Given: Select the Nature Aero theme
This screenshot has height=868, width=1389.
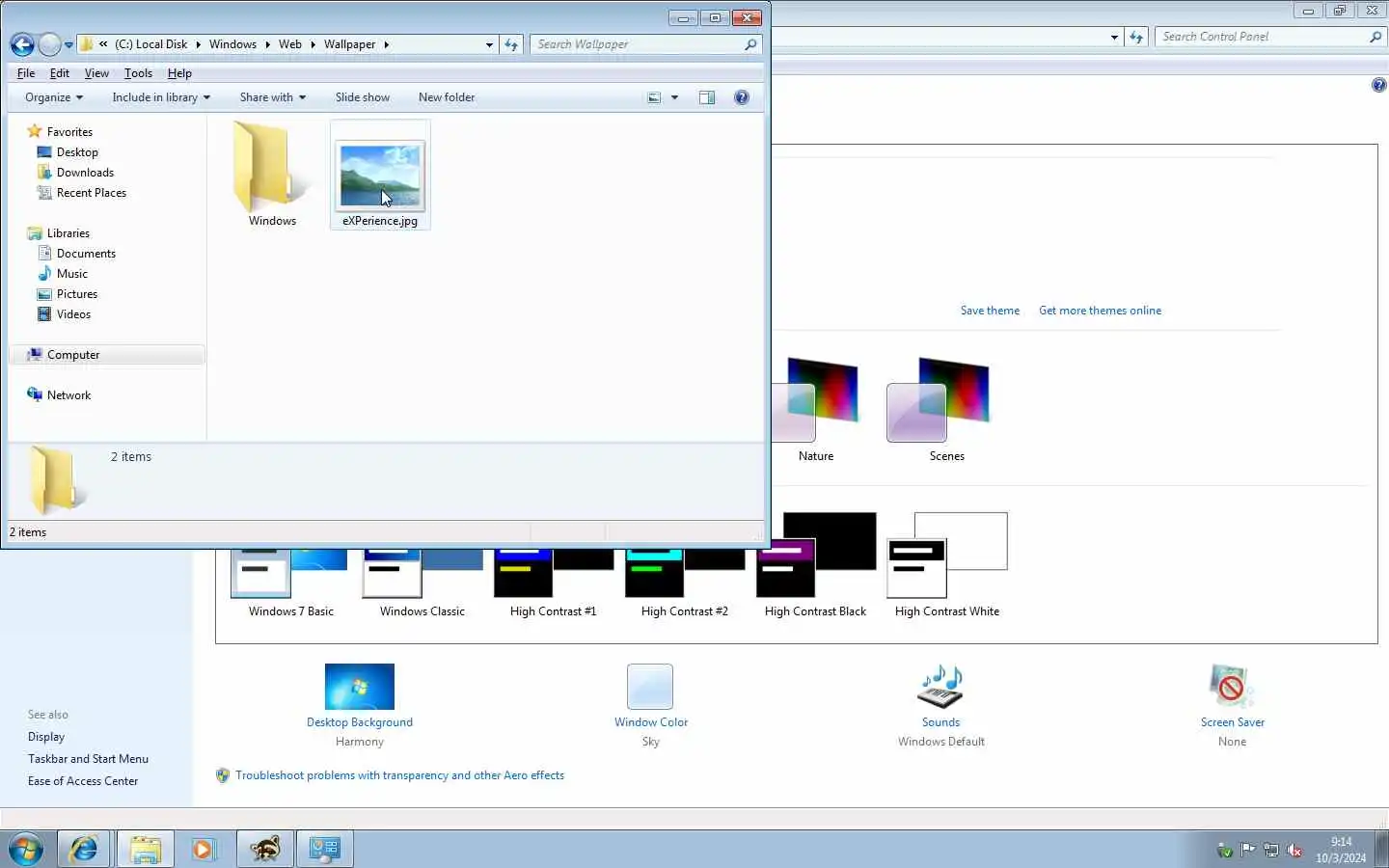Looking at the screenshot, I should pos(815,410).
